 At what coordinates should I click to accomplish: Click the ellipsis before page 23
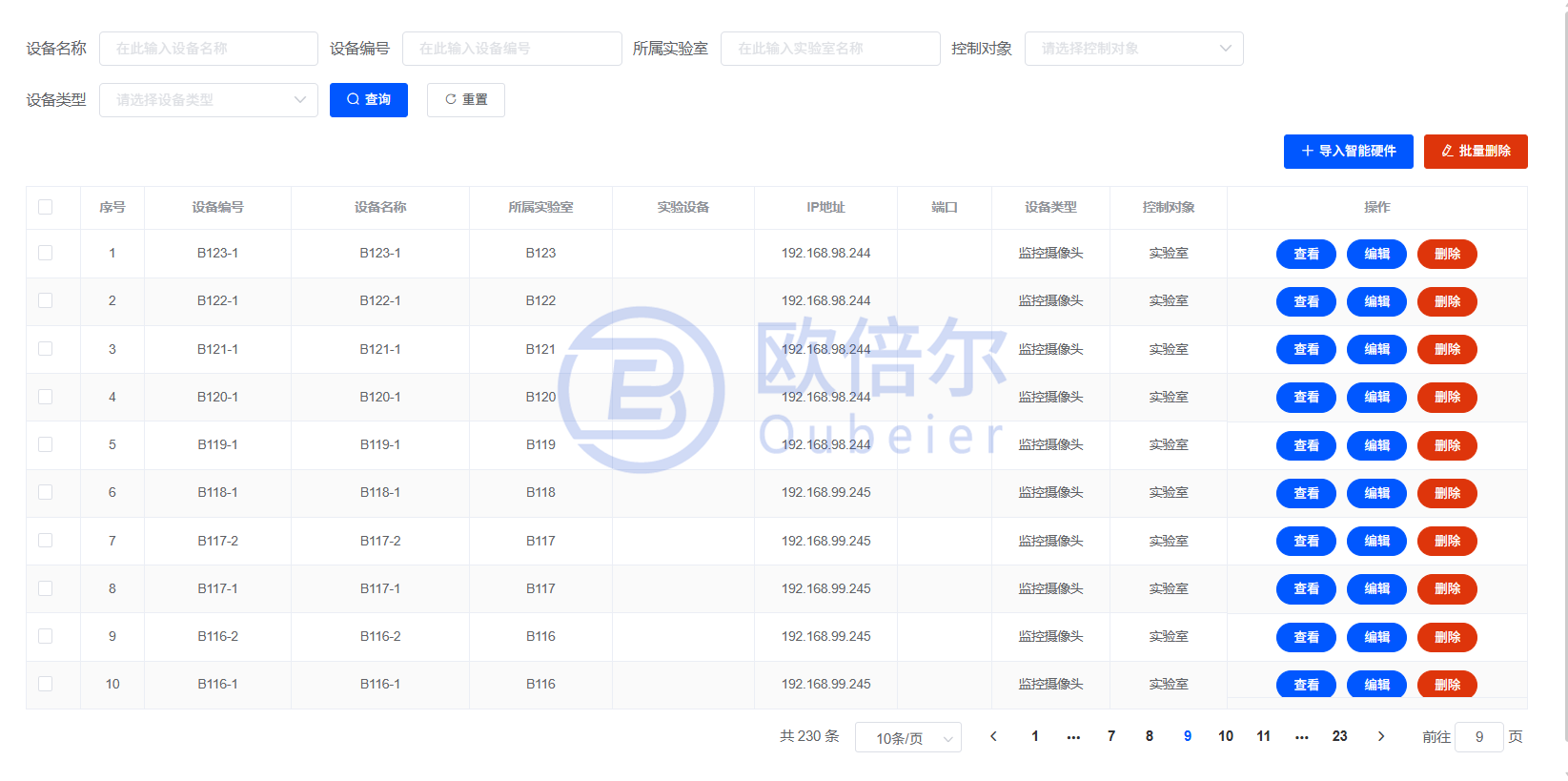pos(1302,736)
